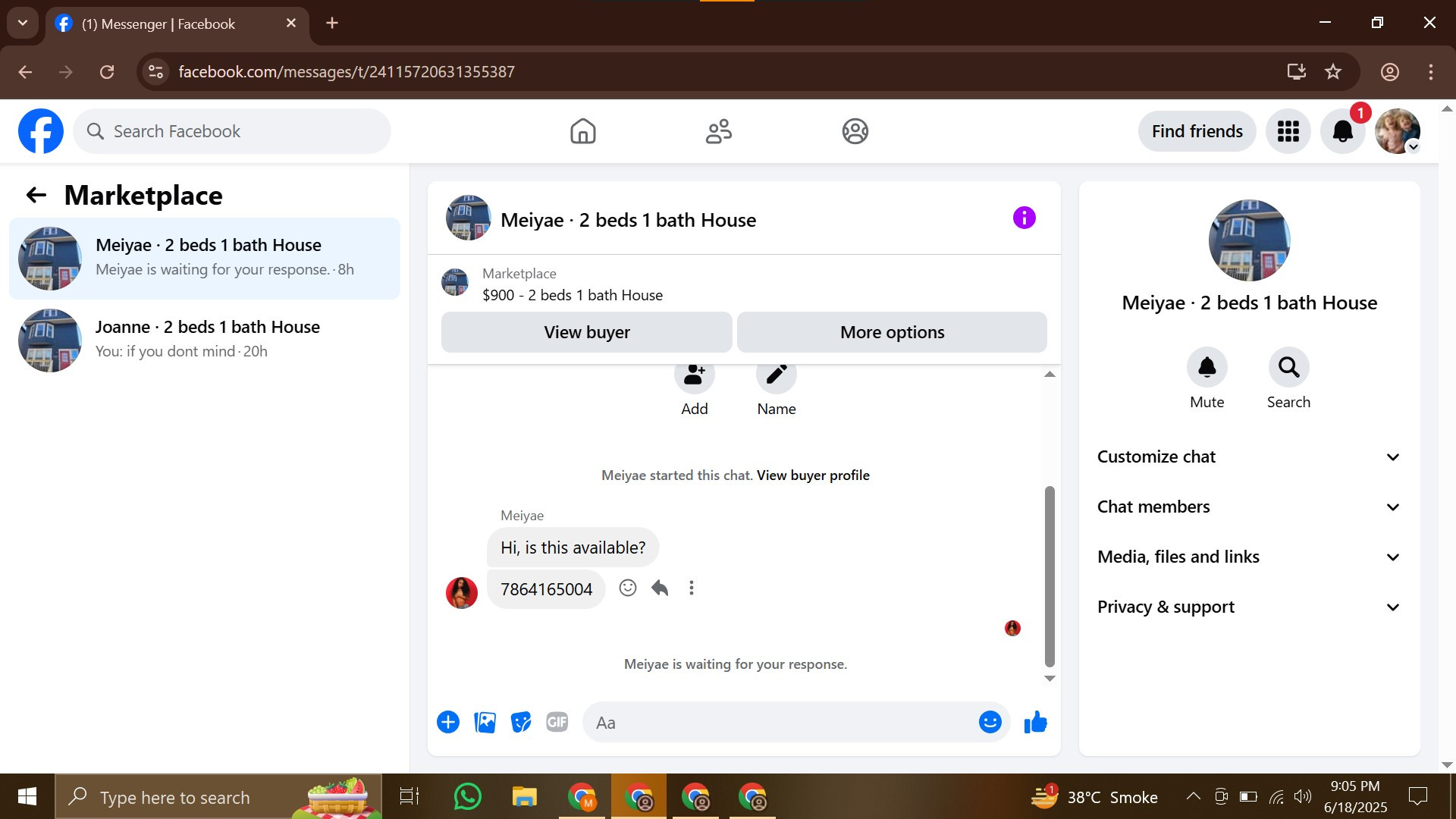Click the Hi, is this available? message
The image size is (1456, 819).
pyautogui.click(x=573, y=548)
